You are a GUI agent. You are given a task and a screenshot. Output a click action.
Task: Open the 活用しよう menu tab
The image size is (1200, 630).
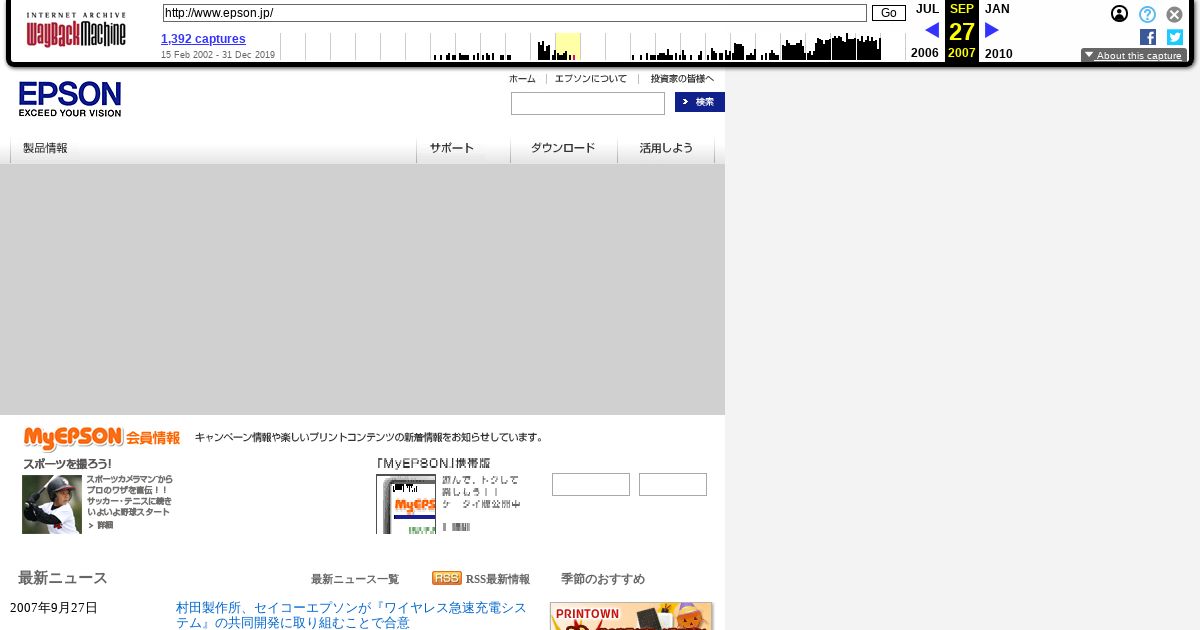(666, 148)
